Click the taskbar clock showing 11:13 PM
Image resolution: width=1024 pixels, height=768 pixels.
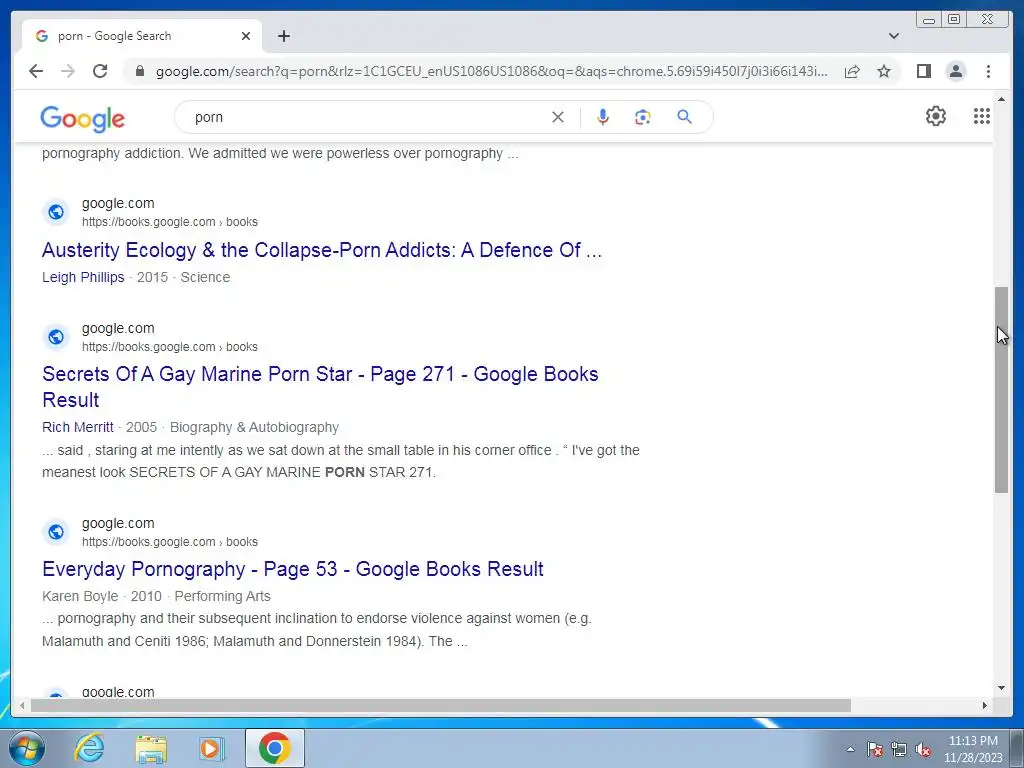[x=973, y=749]
